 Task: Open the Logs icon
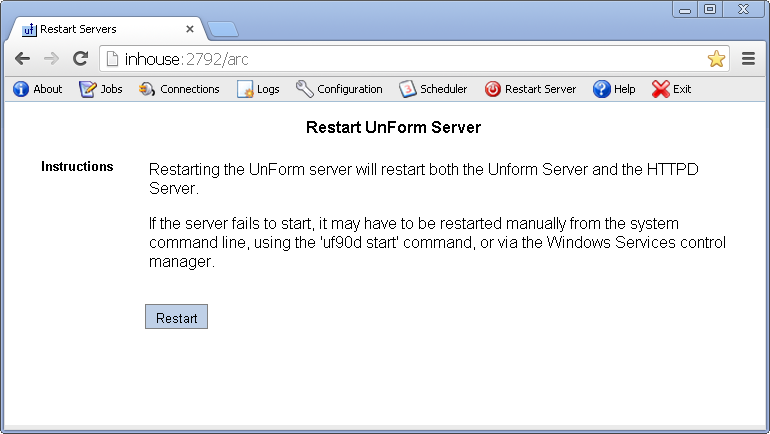pos(245,89)
